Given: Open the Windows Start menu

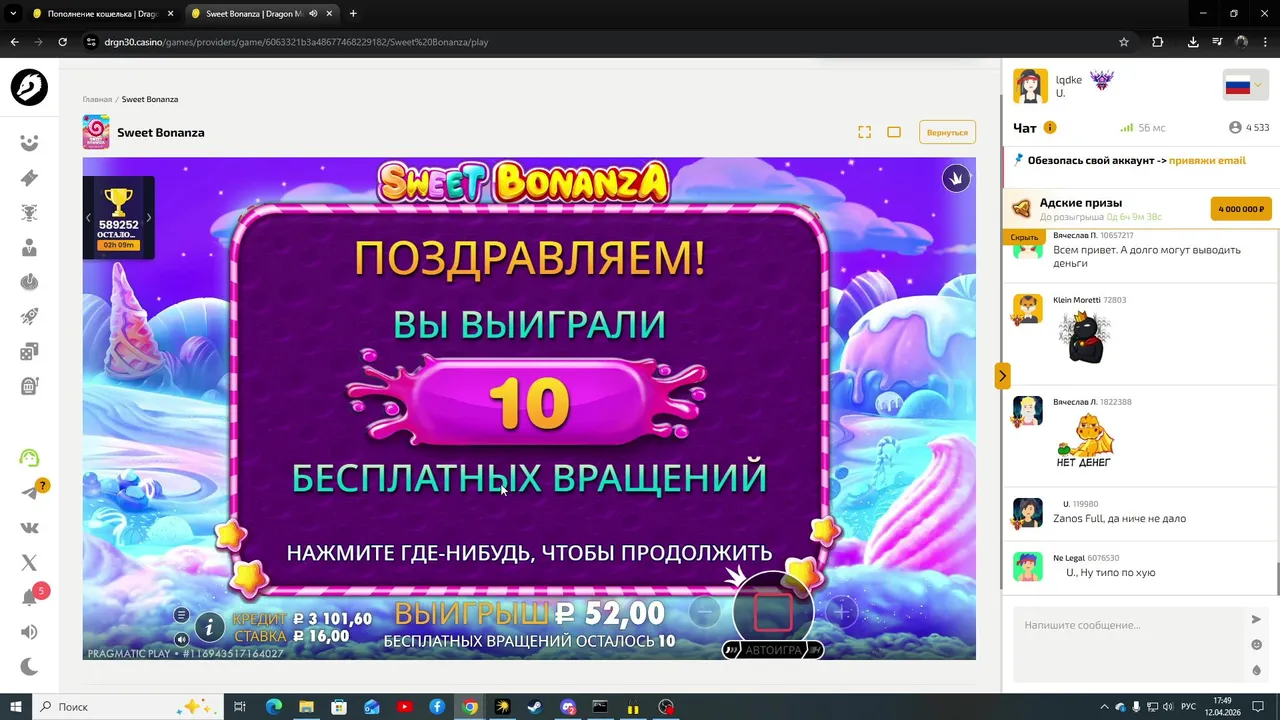Looking at the screenshot, I should [x=15, y=707].
